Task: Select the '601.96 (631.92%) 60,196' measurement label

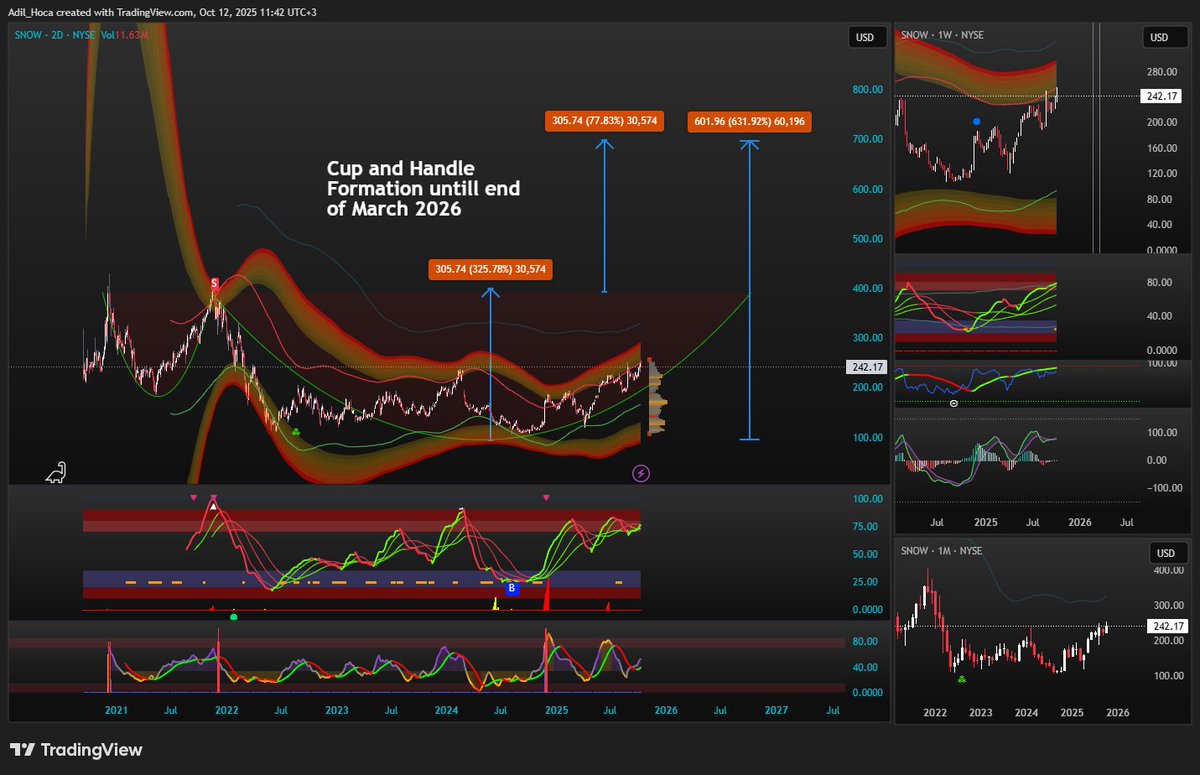Action: point(748,122)
